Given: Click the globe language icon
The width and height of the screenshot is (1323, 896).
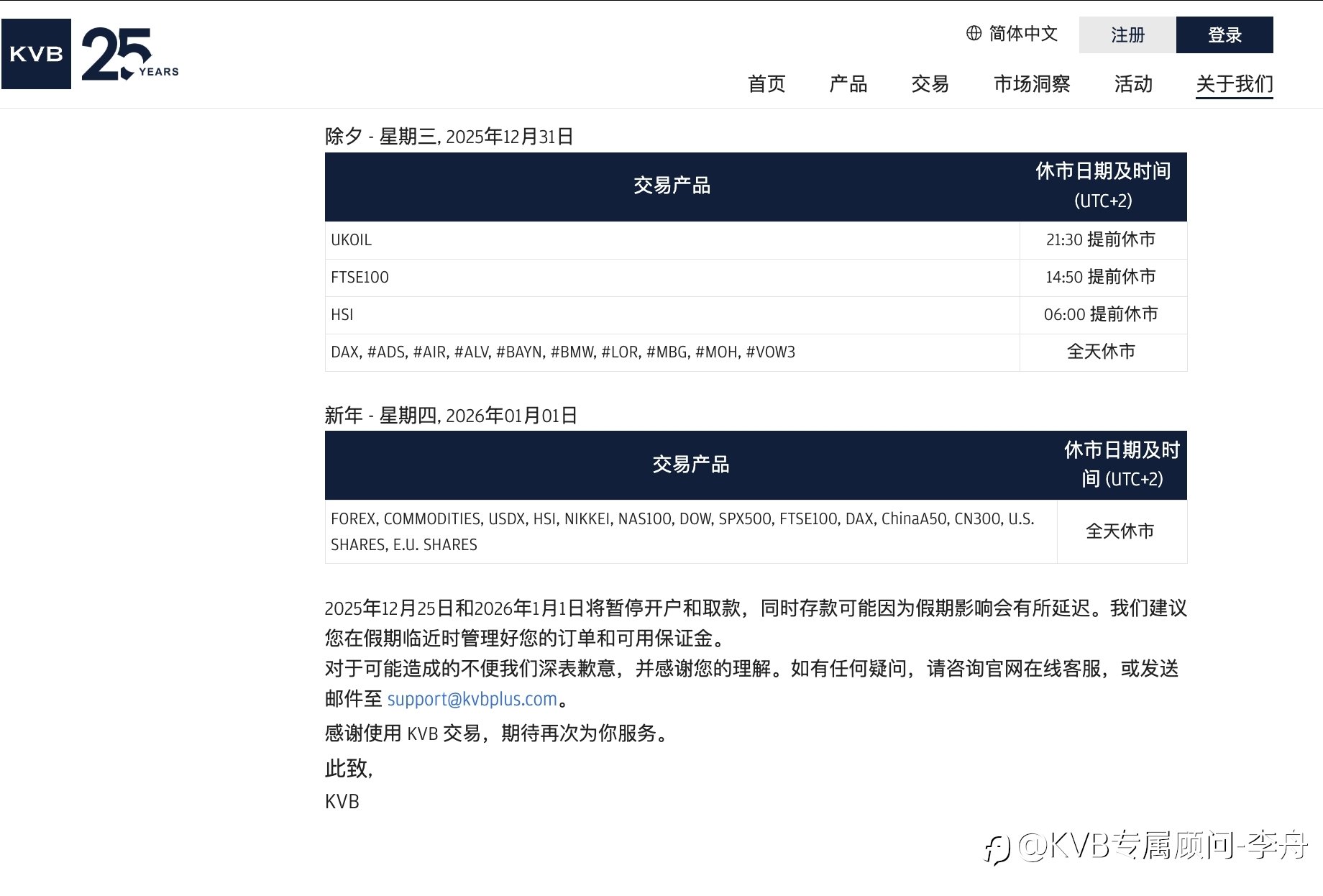Looking at the screenshot, I should [974, 33].
